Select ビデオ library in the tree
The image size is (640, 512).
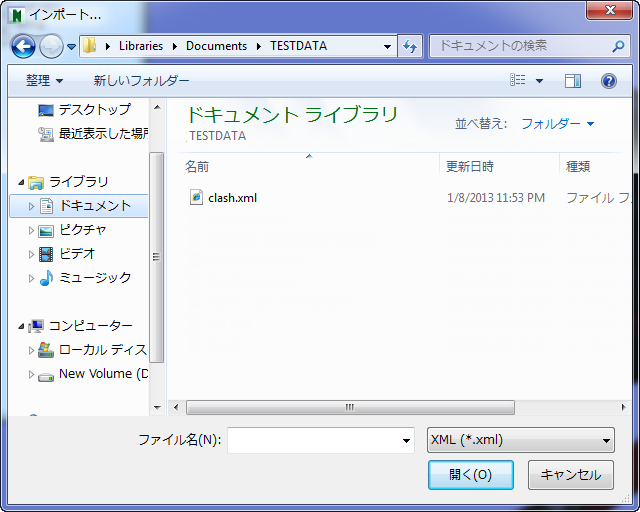coord(77,254)
